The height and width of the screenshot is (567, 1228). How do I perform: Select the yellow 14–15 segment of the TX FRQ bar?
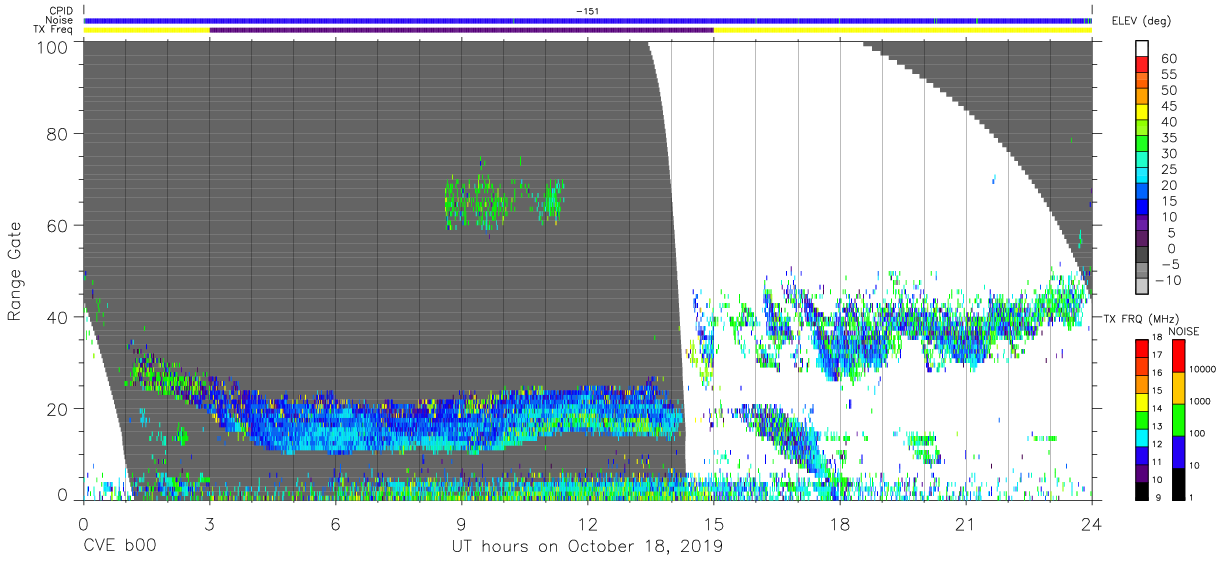click(x=1144, y=402)
